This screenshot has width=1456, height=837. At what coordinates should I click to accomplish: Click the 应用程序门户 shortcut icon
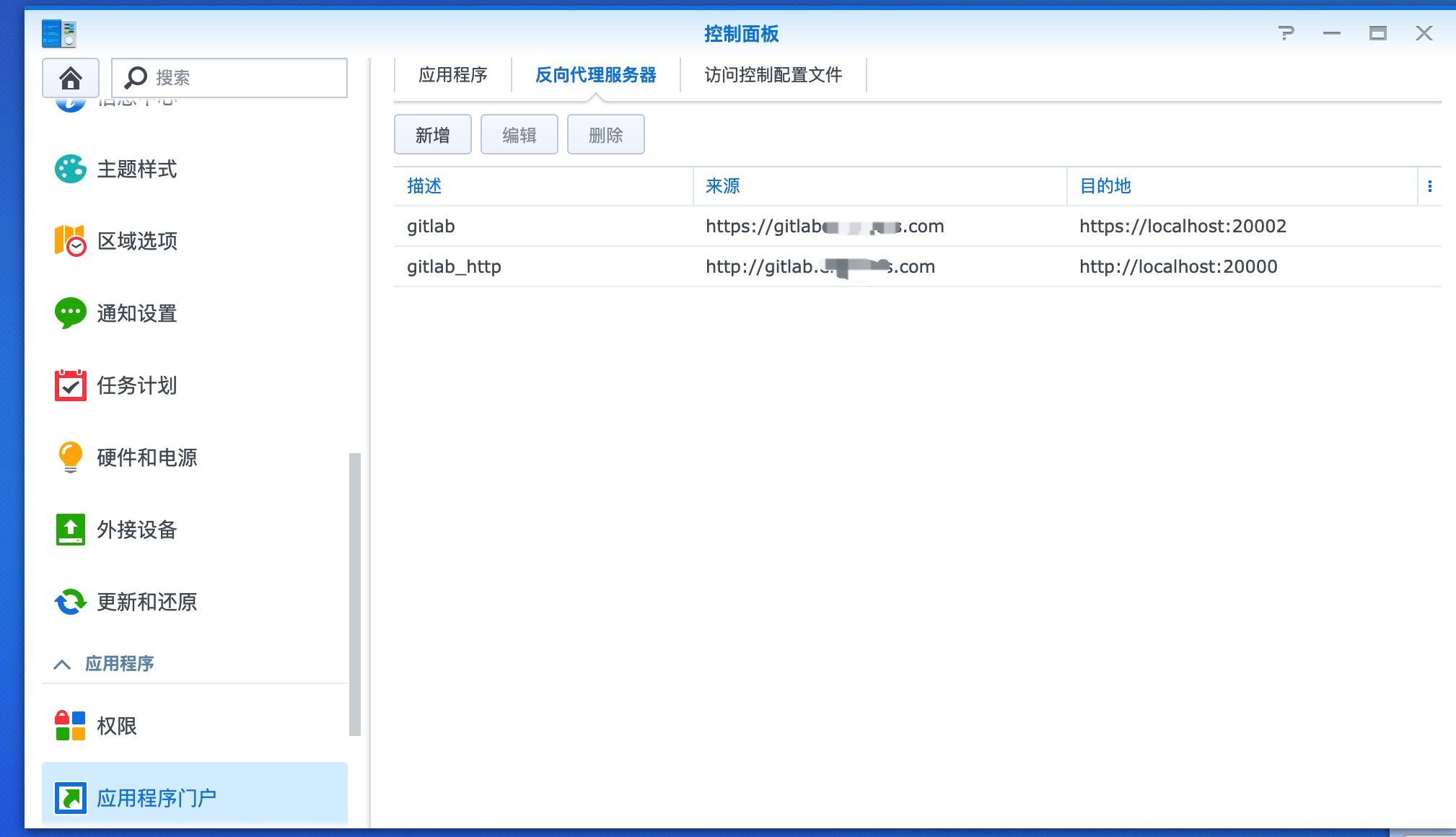tap(71, 798)
